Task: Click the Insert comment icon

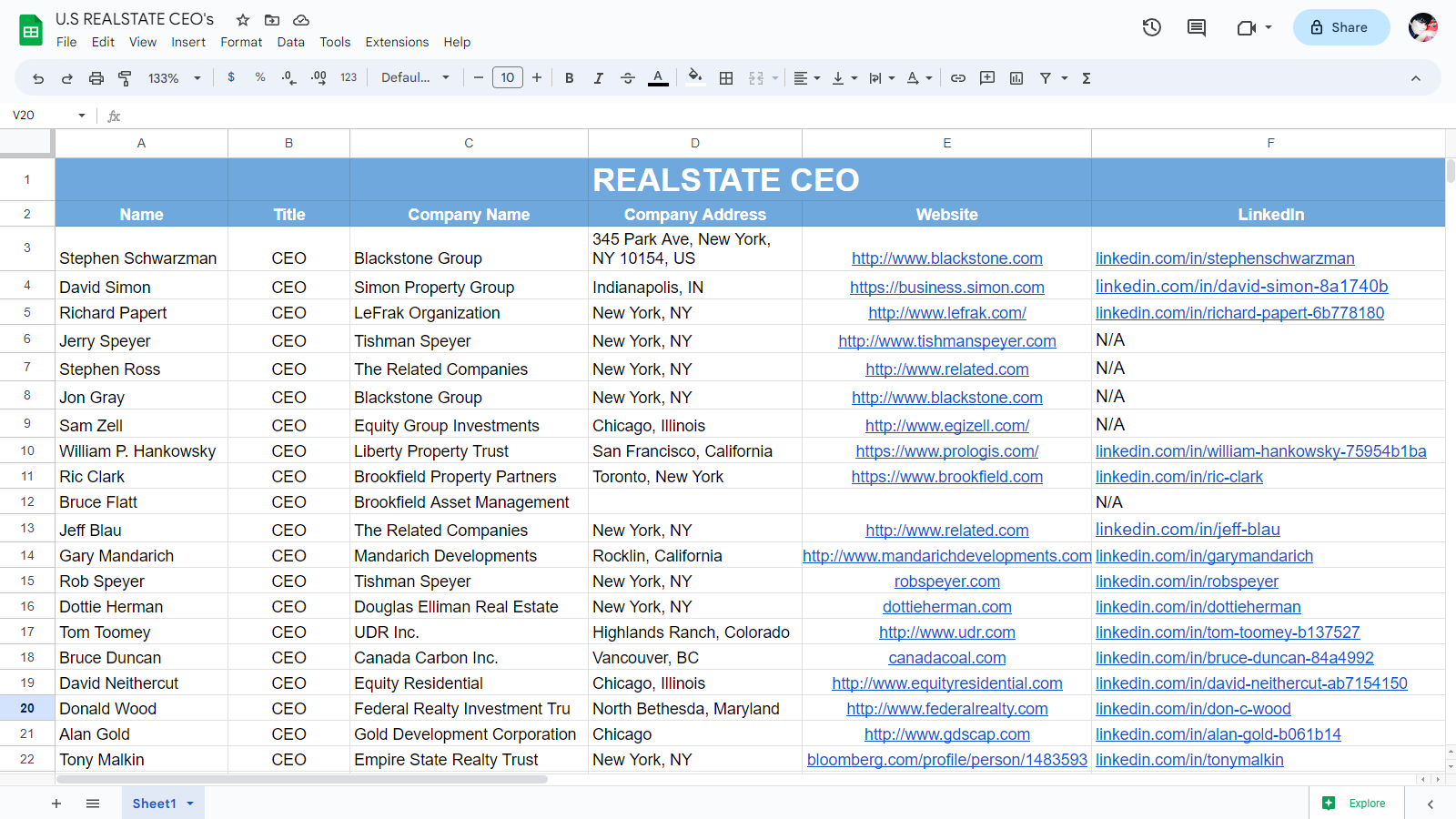Action: tap(987, 78)
